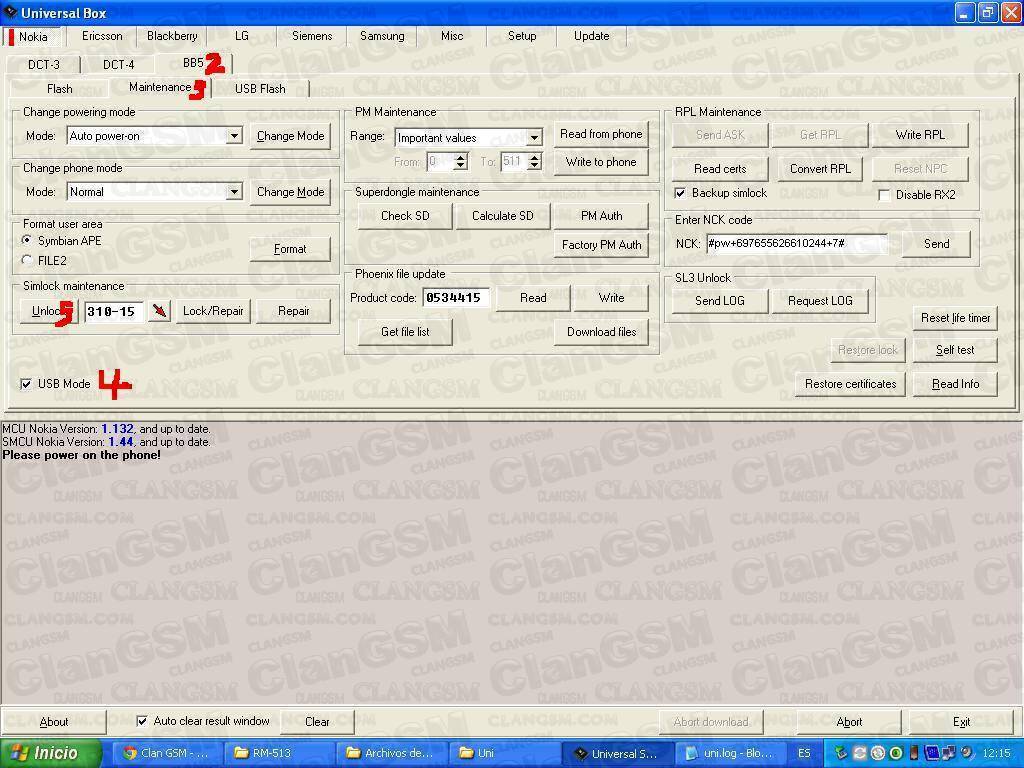This screenshot has height=768, width=1024.
Task: Click the ES language indicator in taskbar
Action: click(804, 753)
